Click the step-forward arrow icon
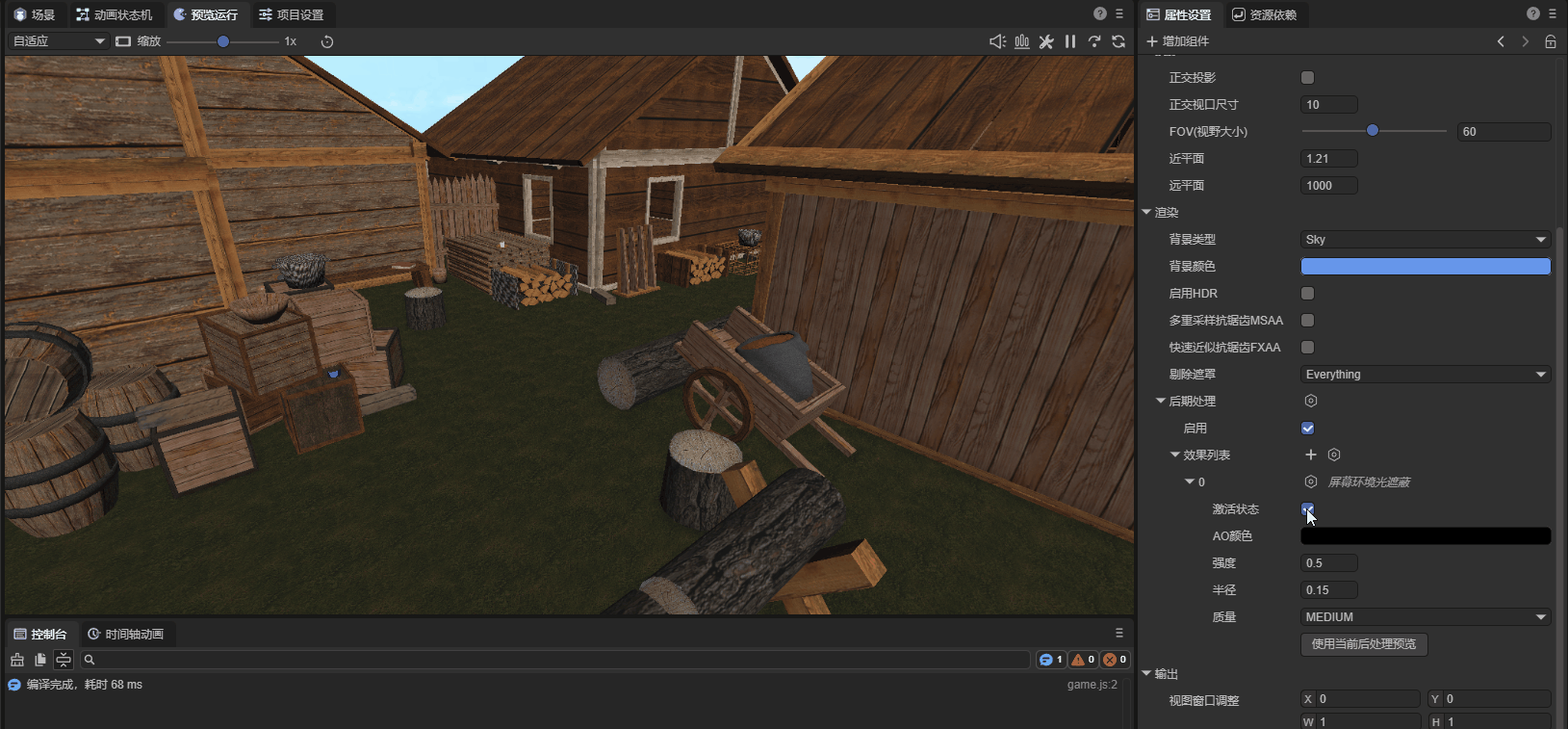This screenshot has width=1568, height=729. coord(1094,41)
